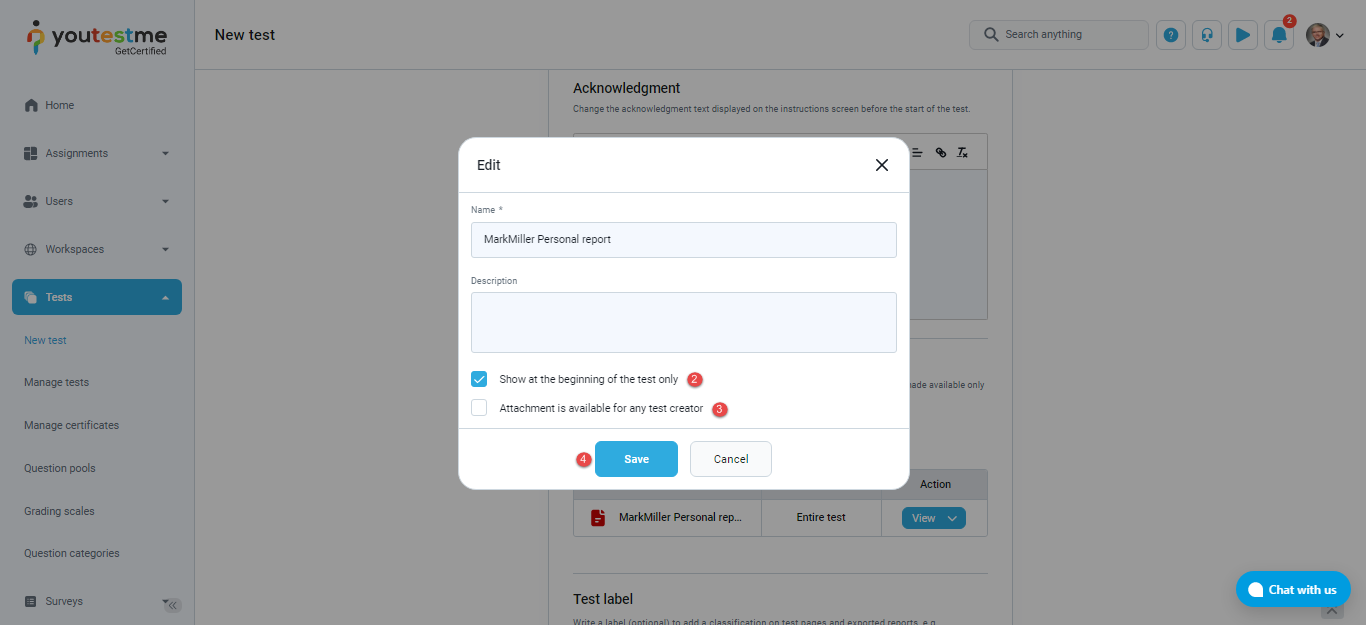
Task: Click the youtestme GetCertified logo
Action: [97, 38]
